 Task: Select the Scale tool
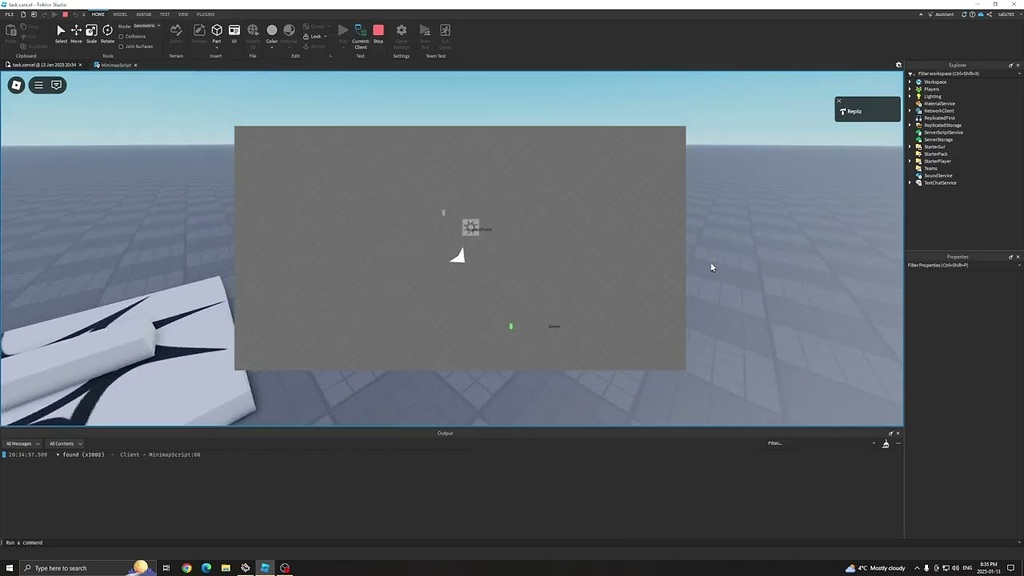(x=91, y=30)
